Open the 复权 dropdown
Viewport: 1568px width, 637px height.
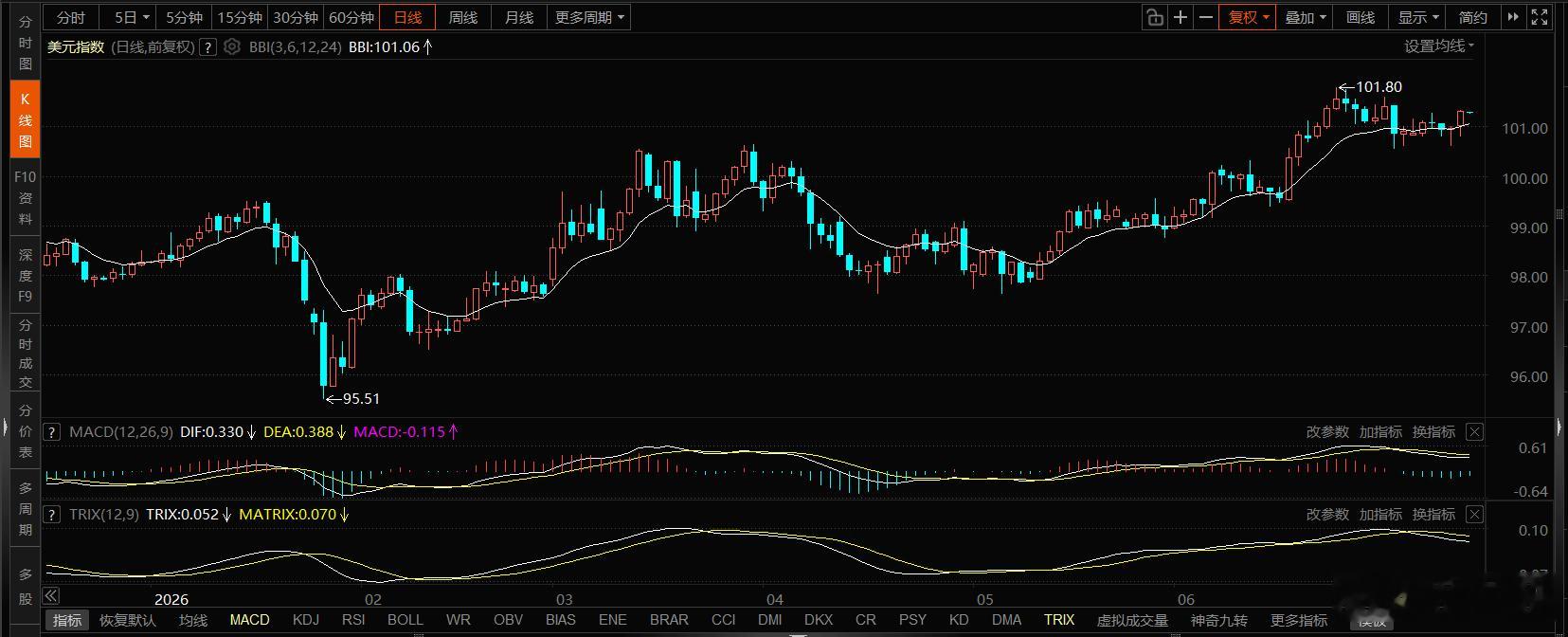(1248, 17)
